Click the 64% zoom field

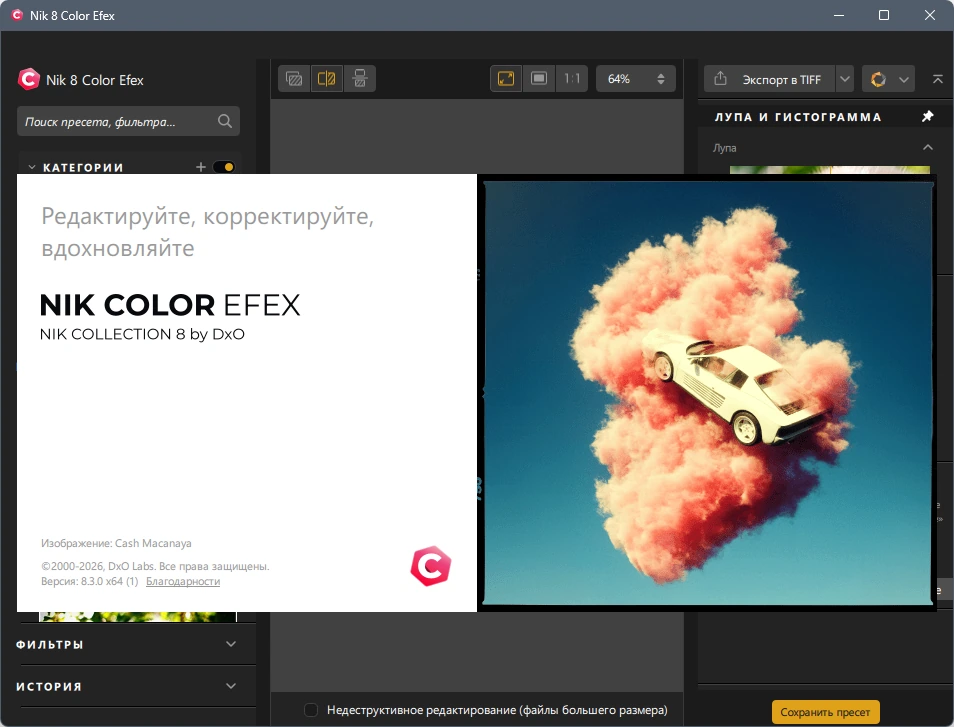[x=635, y=78]
